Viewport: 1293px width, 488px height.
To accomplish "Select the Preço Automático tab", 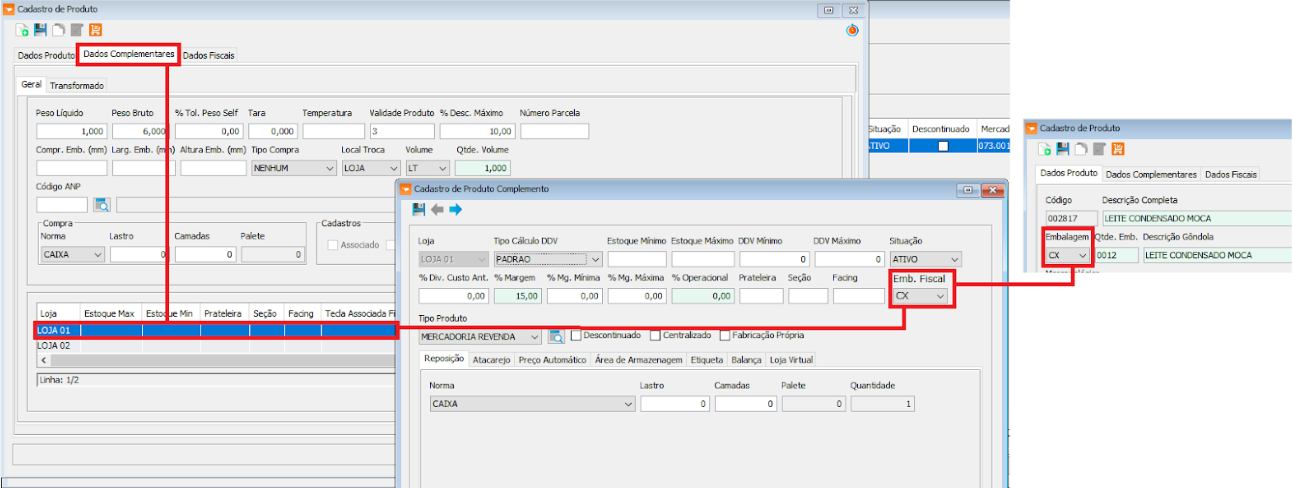I will coord(552,359).
